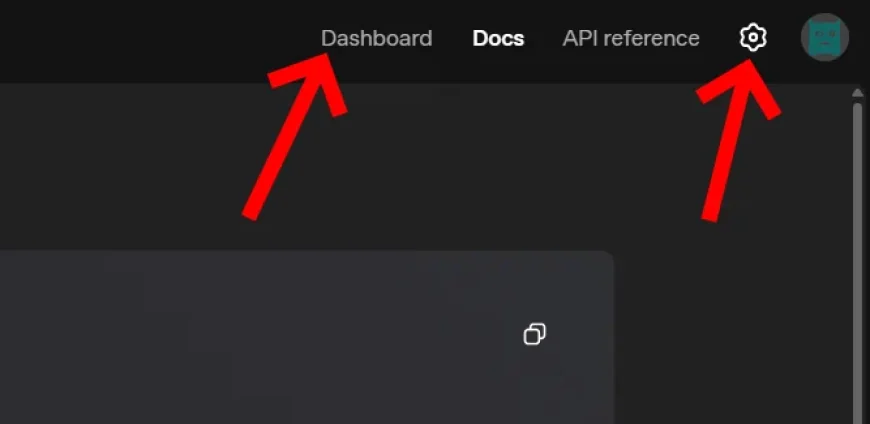Viewport: 870px width, 424px height.
Task: Click the small triangle atop the scrollbar
Action: pos(858,92)
